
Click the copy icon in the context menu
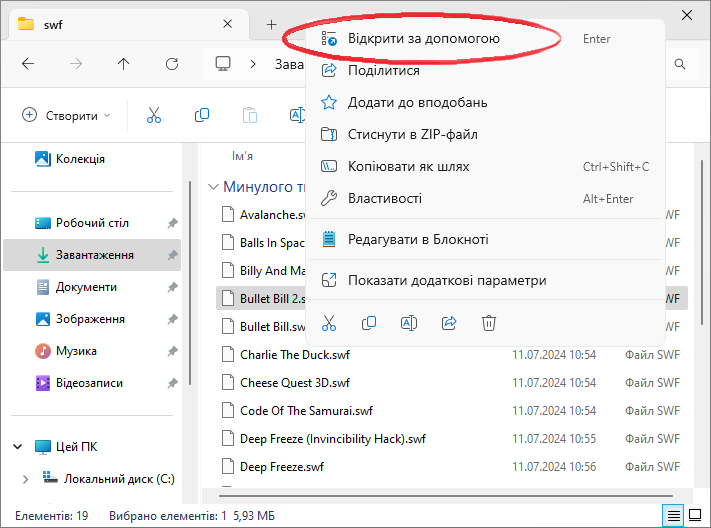369,323
